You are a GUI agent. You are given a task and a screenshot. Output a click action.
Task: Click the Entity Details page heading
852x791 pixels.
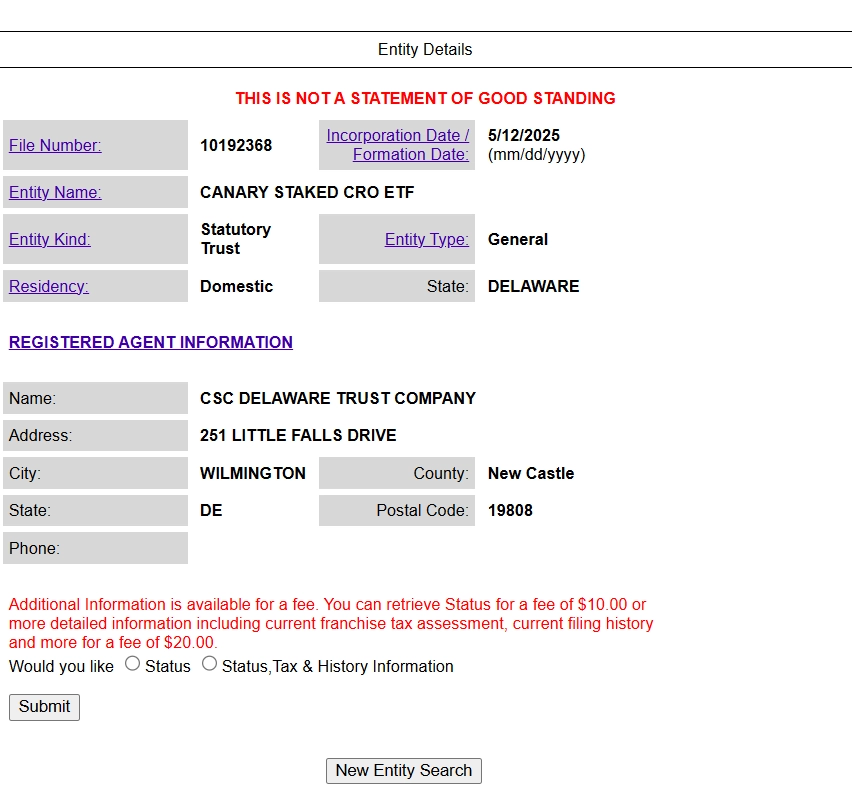[x=425, y=49]
